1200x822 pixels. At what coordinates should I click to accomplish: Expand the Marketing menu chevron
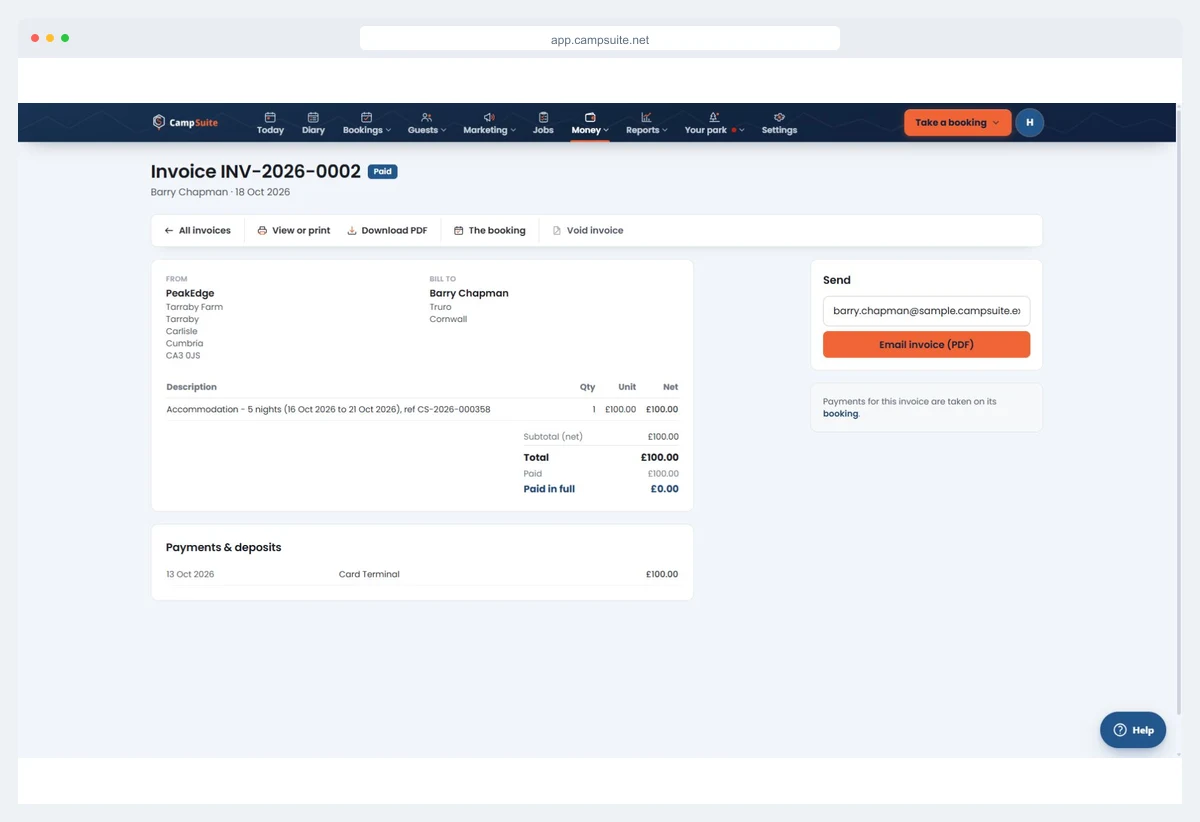click(x=513, y=131)
